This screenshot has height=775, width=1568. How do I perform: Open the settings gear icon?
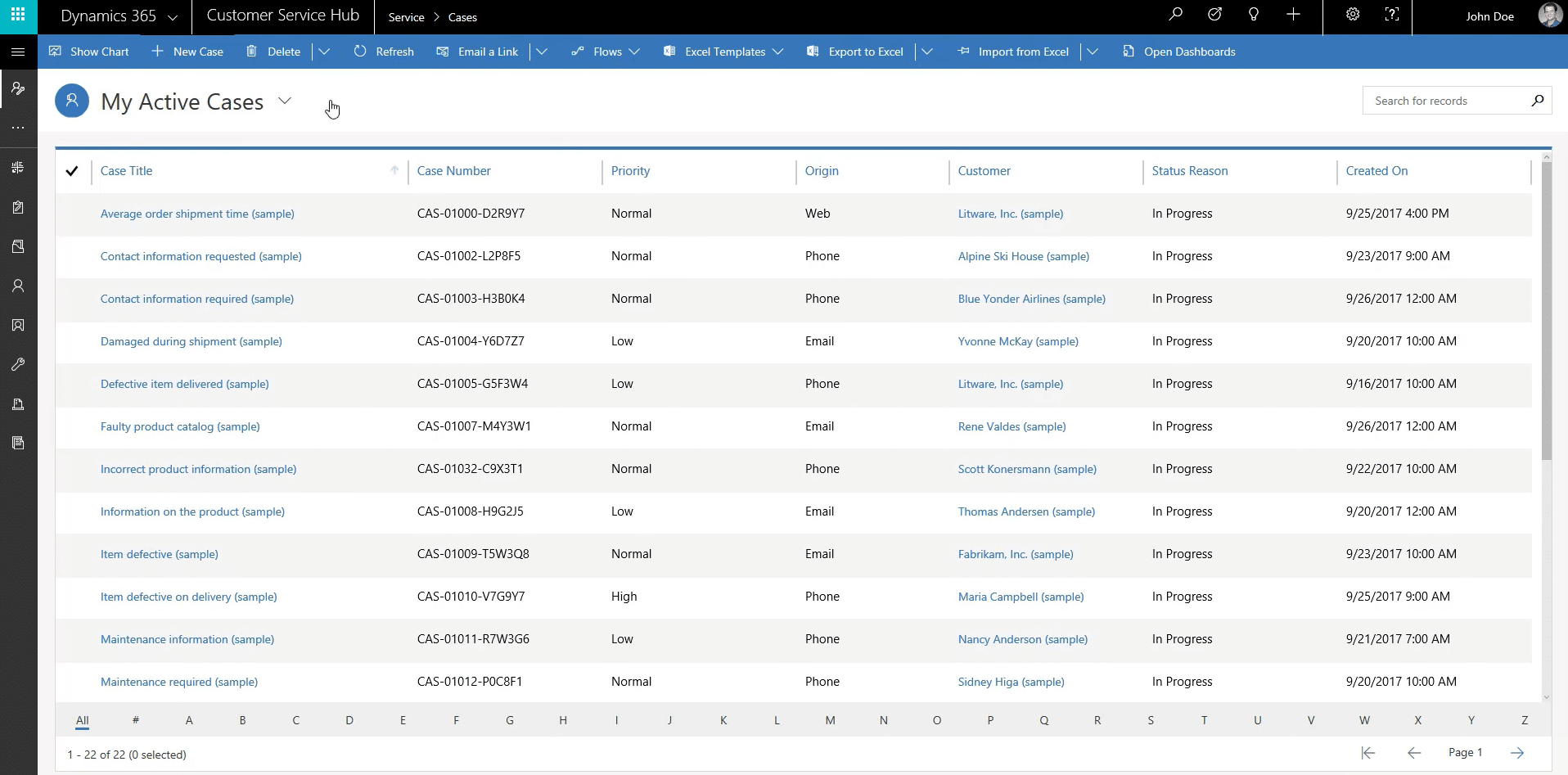tap(1353, 15)
